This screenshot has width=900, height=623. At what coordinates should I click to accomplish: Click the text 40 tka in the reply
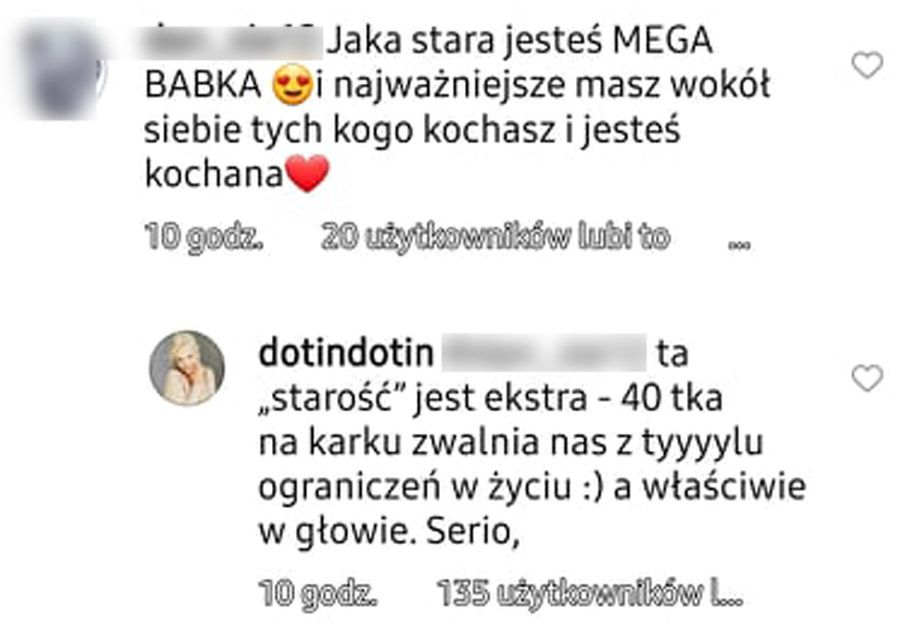[x=672, y=397]
